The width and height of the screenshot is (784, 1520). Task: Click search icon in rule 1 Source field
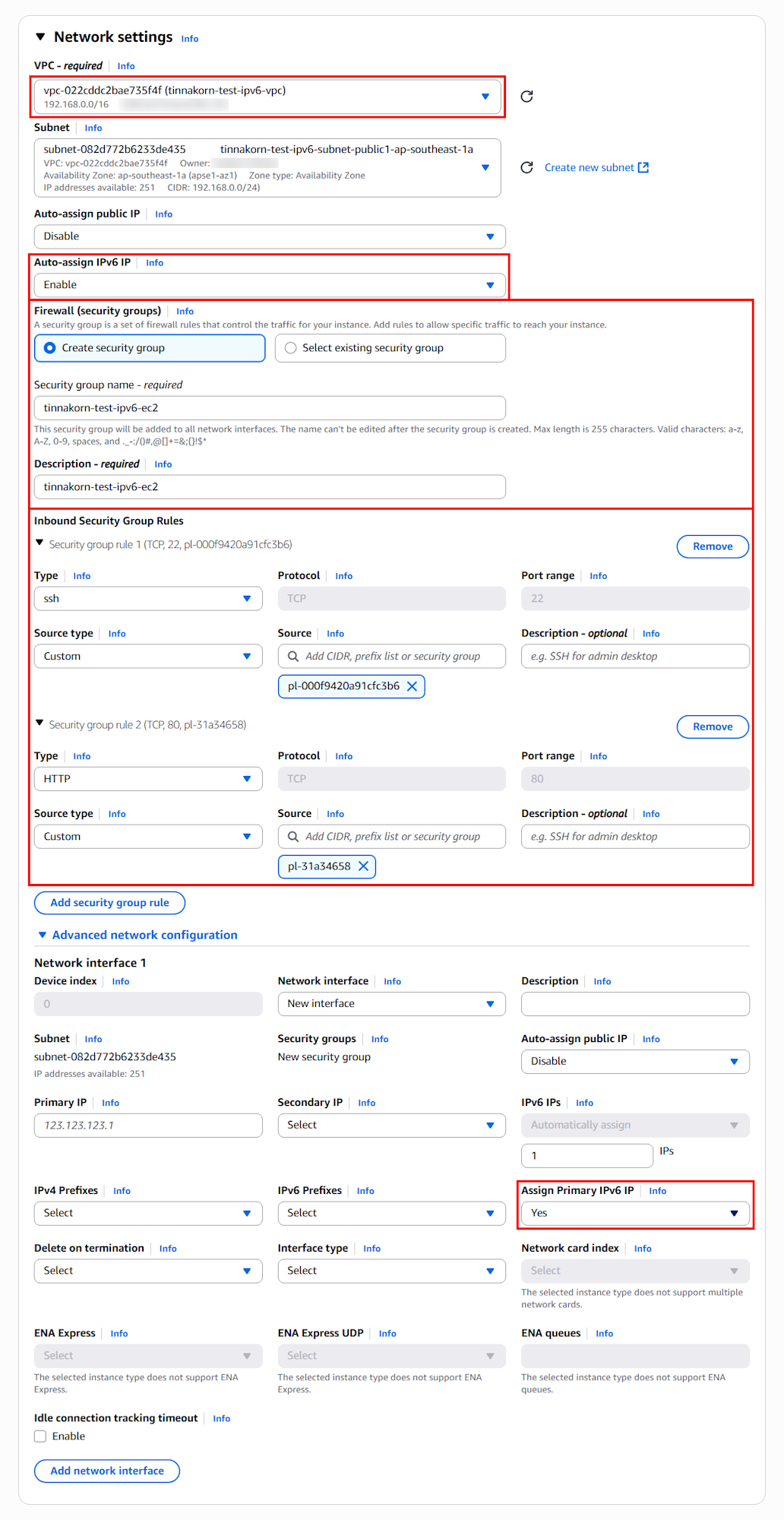[293, 657]
